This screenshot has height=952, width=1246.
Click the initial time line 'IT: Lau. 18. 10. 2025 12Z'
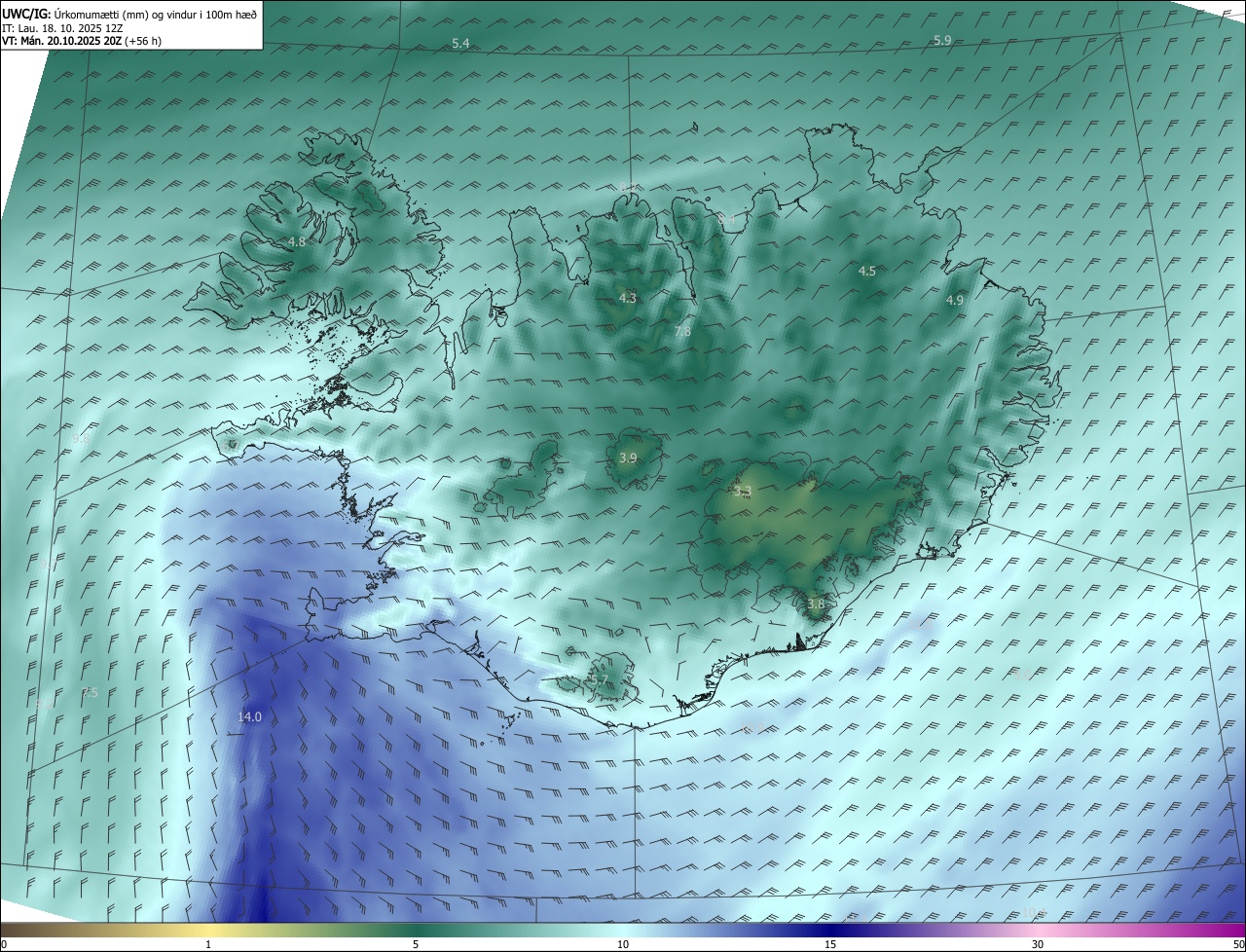tap(62, 28)
